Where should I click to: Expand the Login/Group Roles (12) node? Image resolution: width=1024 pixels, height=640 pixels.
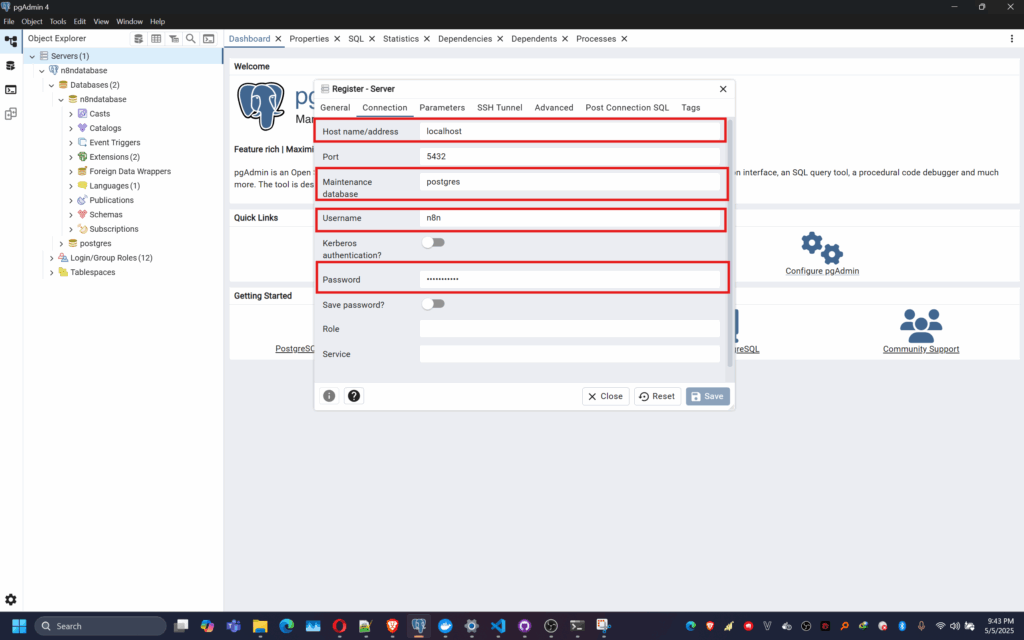coord(52,258)
